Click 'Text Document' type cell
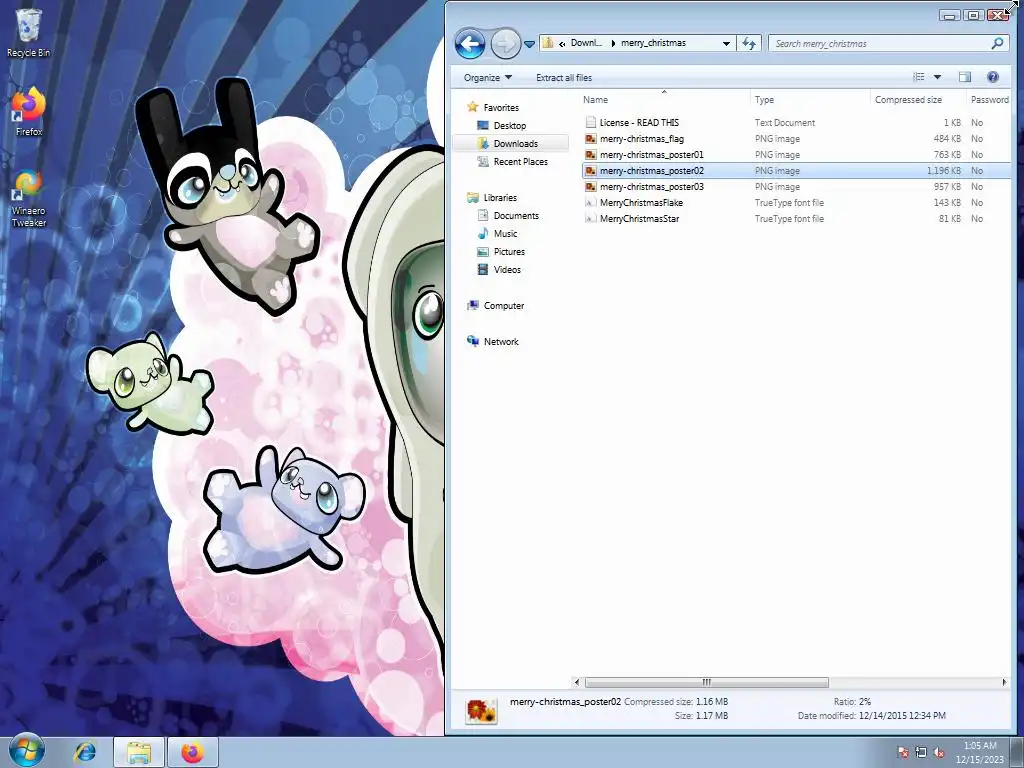Screen dimensions: 1024x768 [785, 122]
